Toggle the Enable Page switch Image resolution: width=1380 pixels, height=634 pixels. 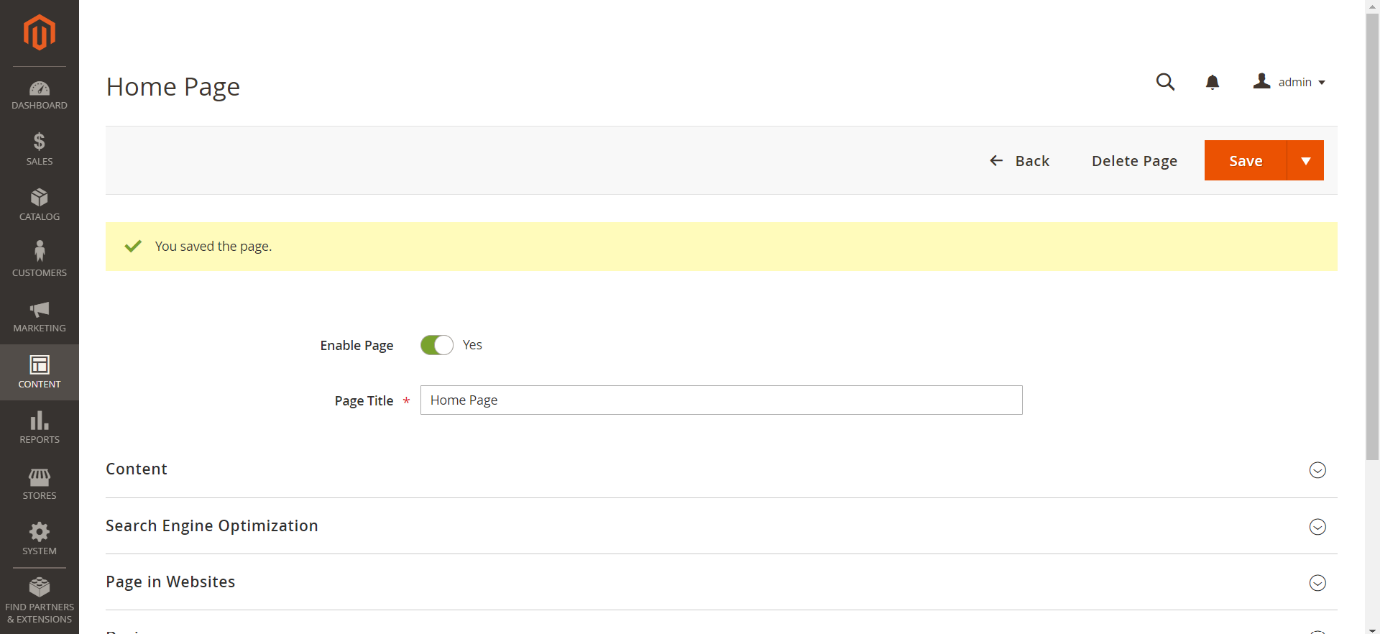pyautogui.click(x=437, y=345)
